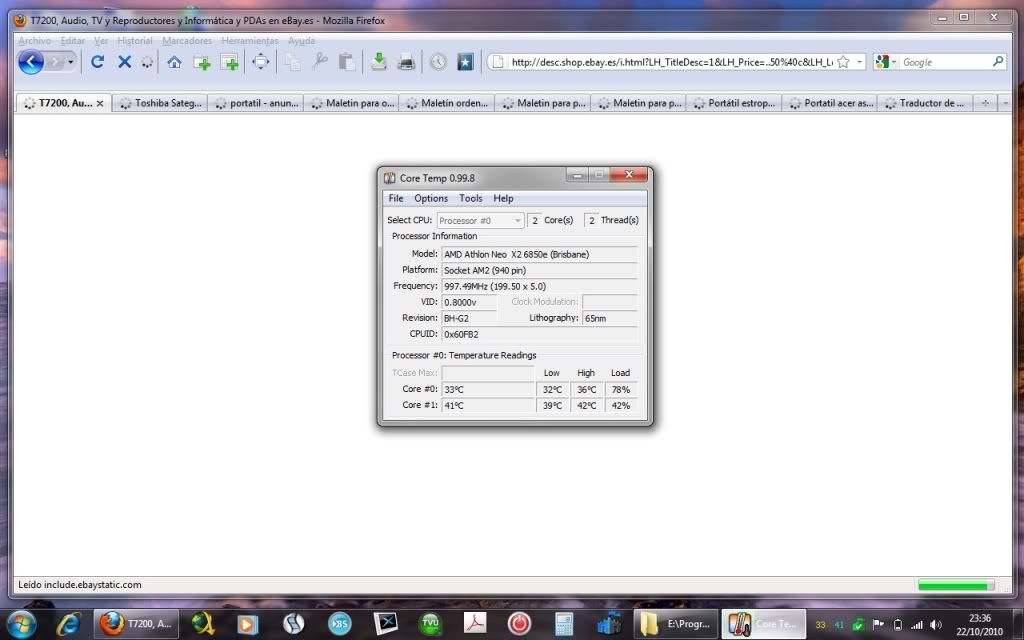The height and width of the screenshot is (640, 1024).
Task: Click the Core #0 temperature 33°C
Action: [x=488, y=389]
